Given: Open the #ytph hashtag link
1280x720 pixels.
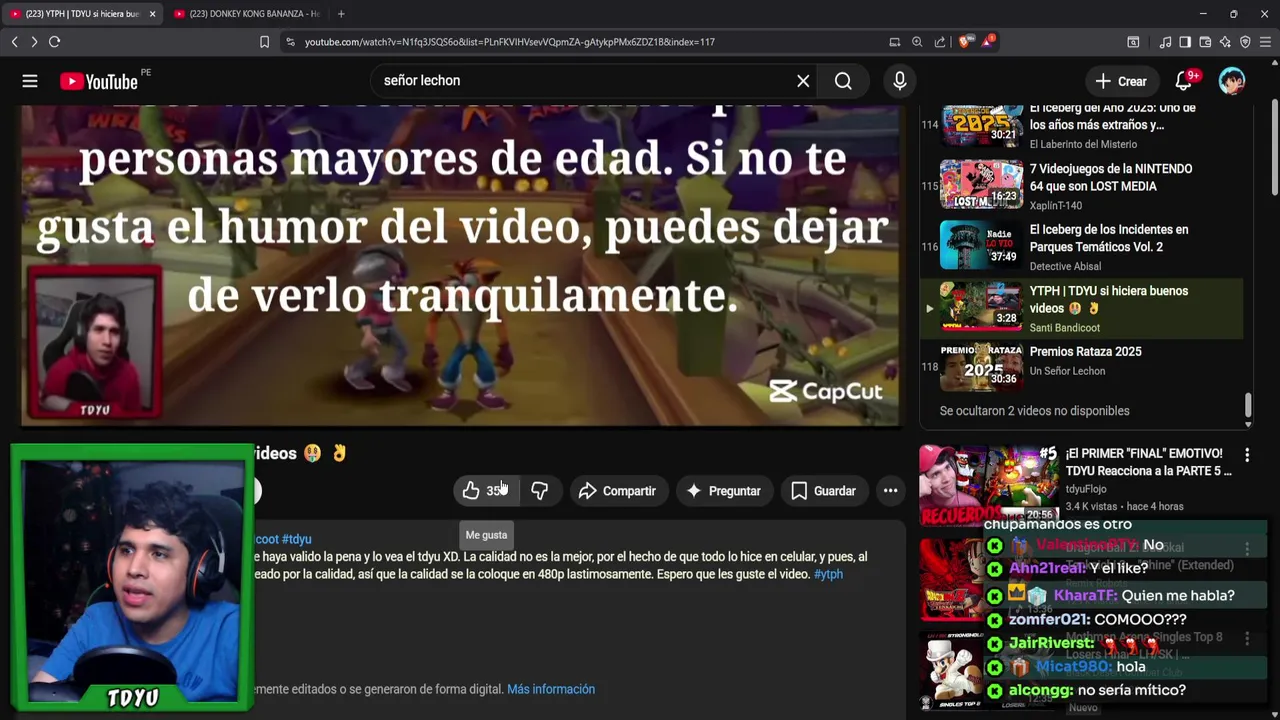Looking at the screenshot, I should (828, 574).
